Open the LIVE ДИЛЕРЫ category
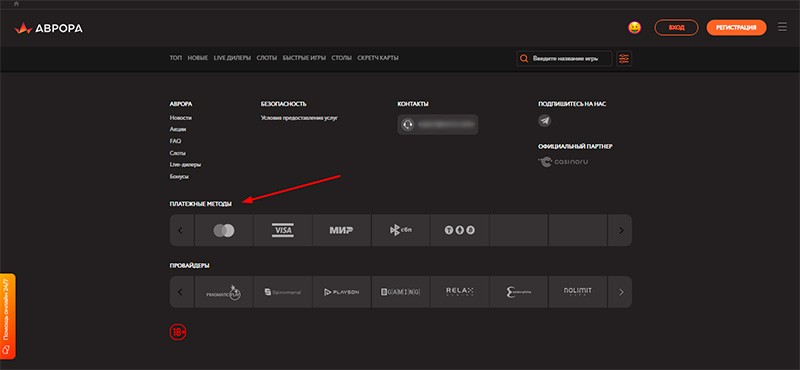 click(x=232, y=58)
